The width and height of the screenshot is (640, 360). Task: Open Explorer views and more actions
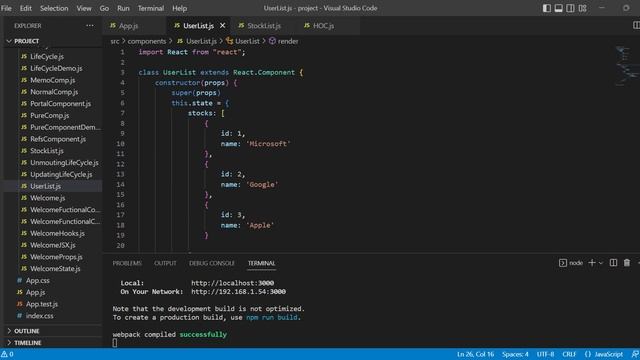pyautogui.click(x=90, y=26)
